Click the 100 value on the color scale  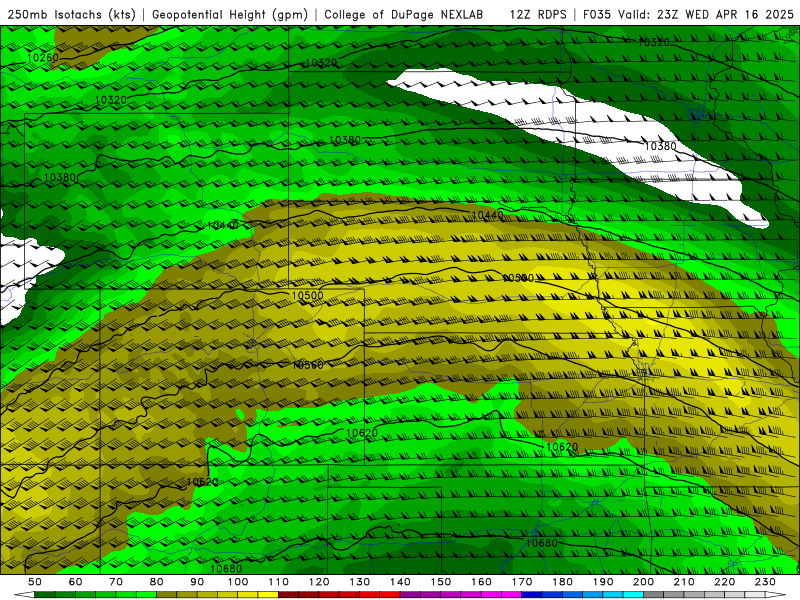pyautogui.click(x=238, y=582)
